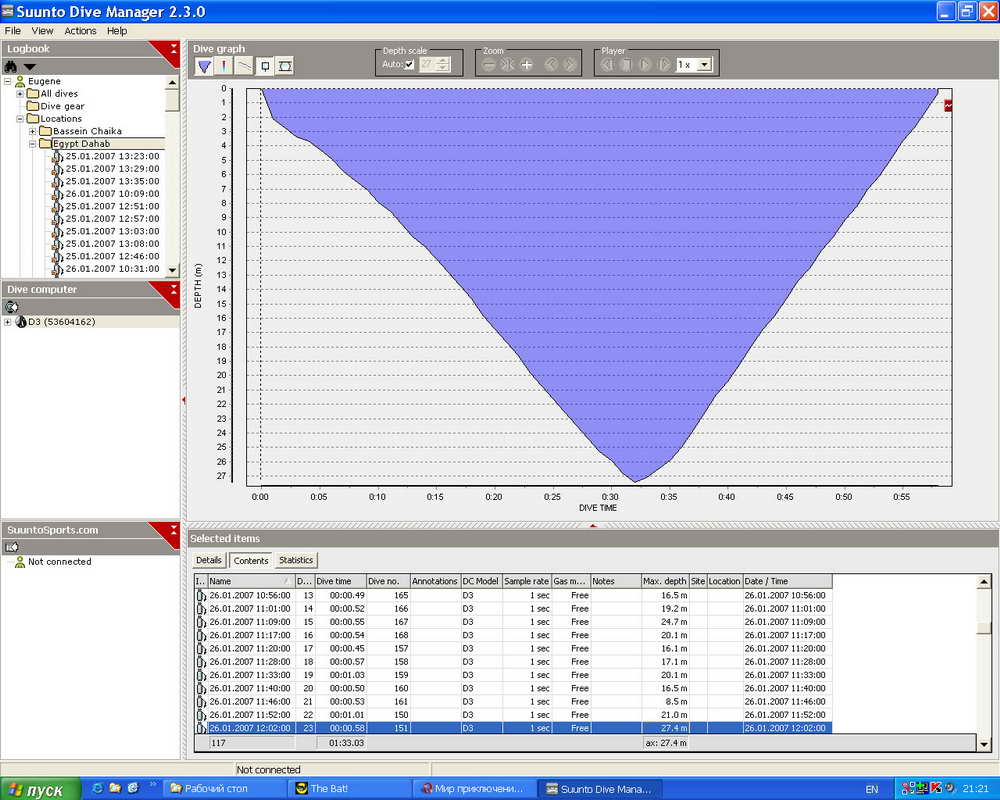Select table row 26.01.2007 11:09:00
This screenshot has height=800, width=1000.
[513, 622]
